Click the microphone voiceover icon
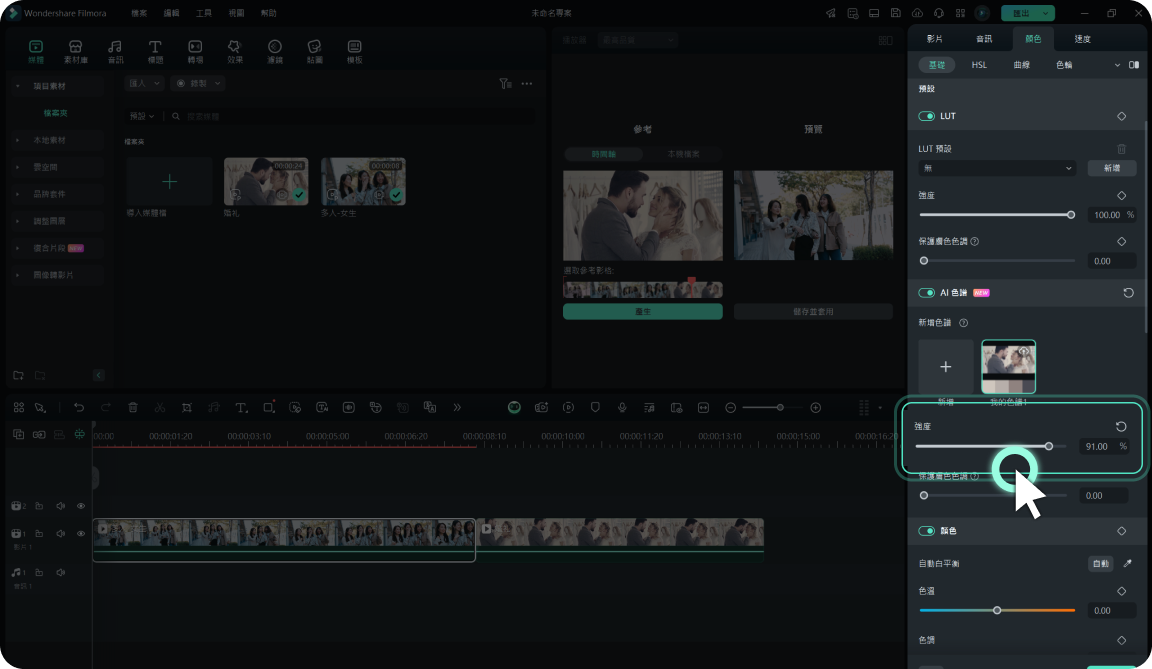The height and width of the screenshot is (669, 1152). click(x=622, y=408)
